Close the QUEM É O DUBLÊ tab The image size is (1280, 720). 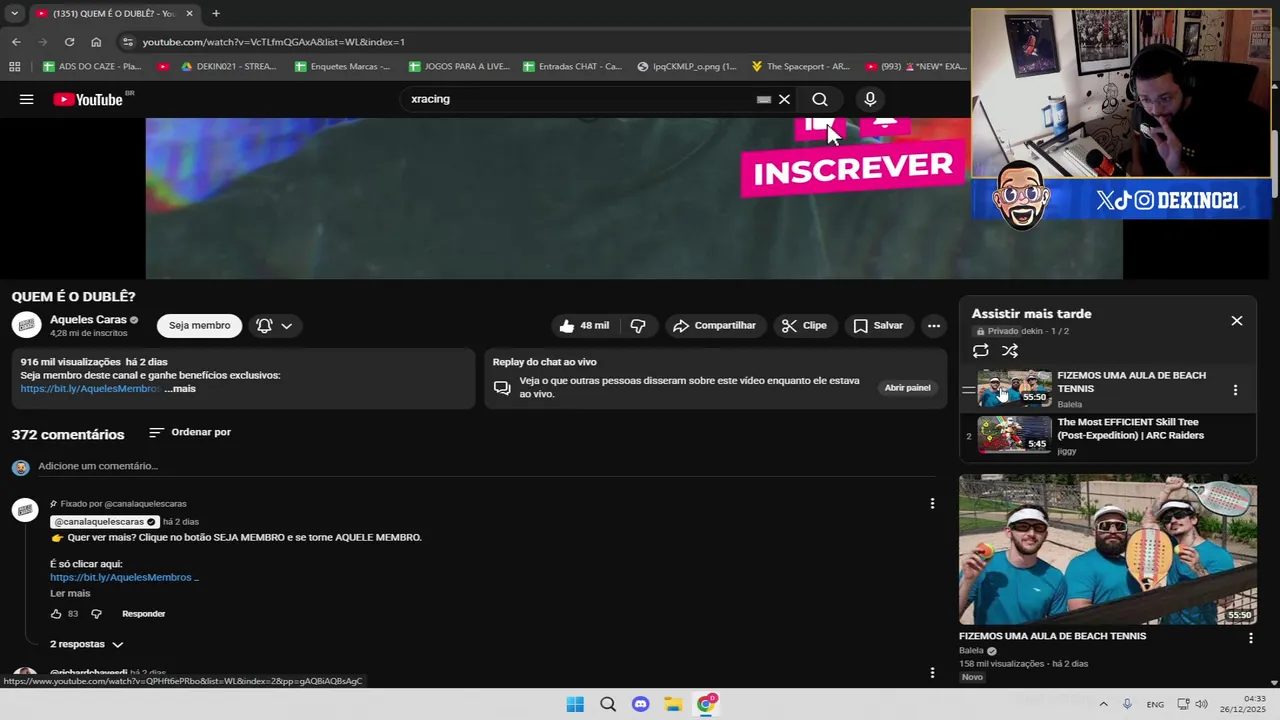coord(189,13)
